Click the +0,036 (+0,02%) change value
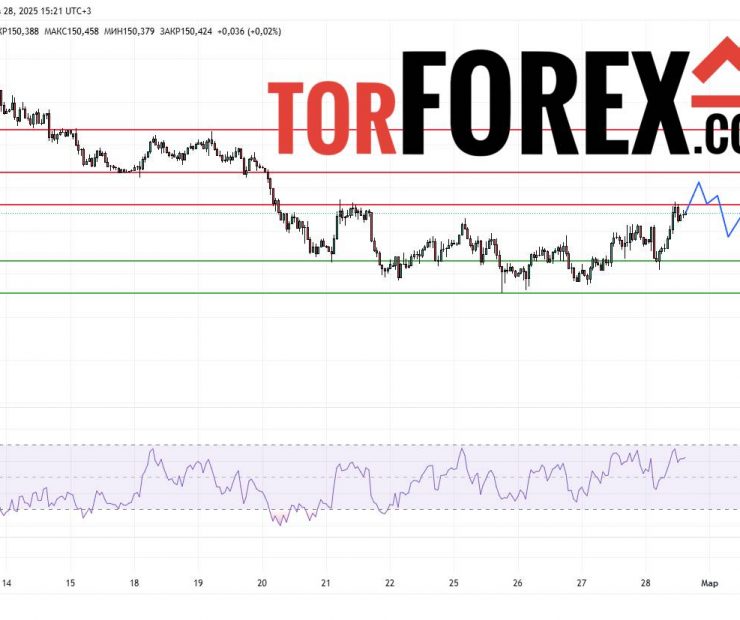Image resolution: width=740 pixels, height=620 pixels. coord(249,32)
